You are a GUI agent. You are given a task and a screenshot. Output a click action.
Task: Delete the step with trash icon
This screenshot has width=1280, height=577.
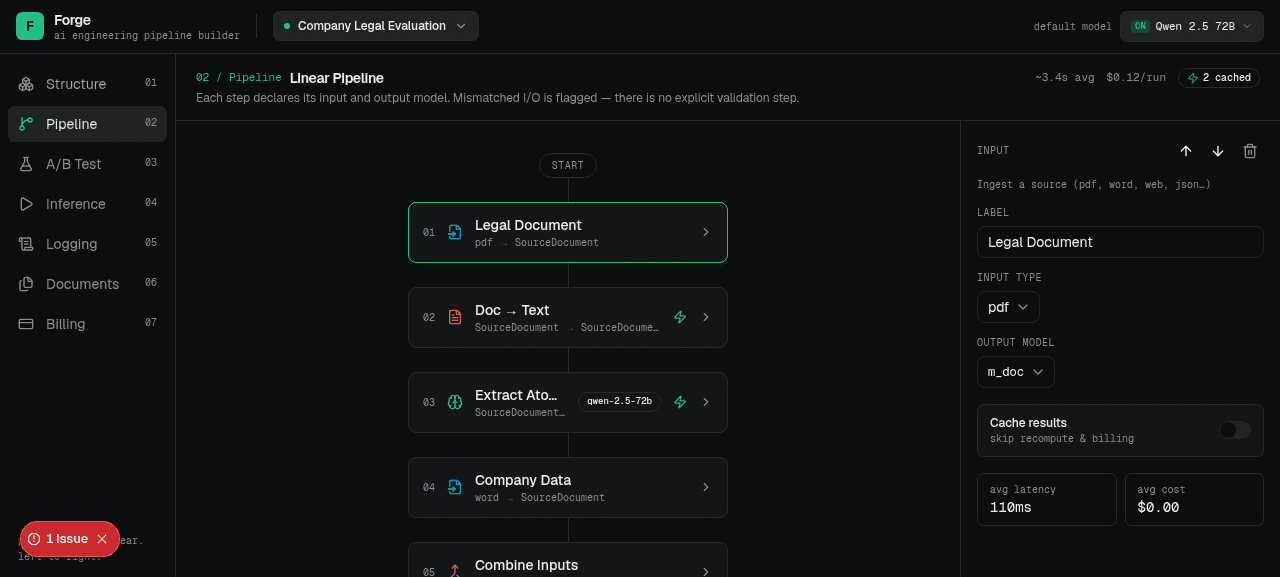(x=1250, y=151)
